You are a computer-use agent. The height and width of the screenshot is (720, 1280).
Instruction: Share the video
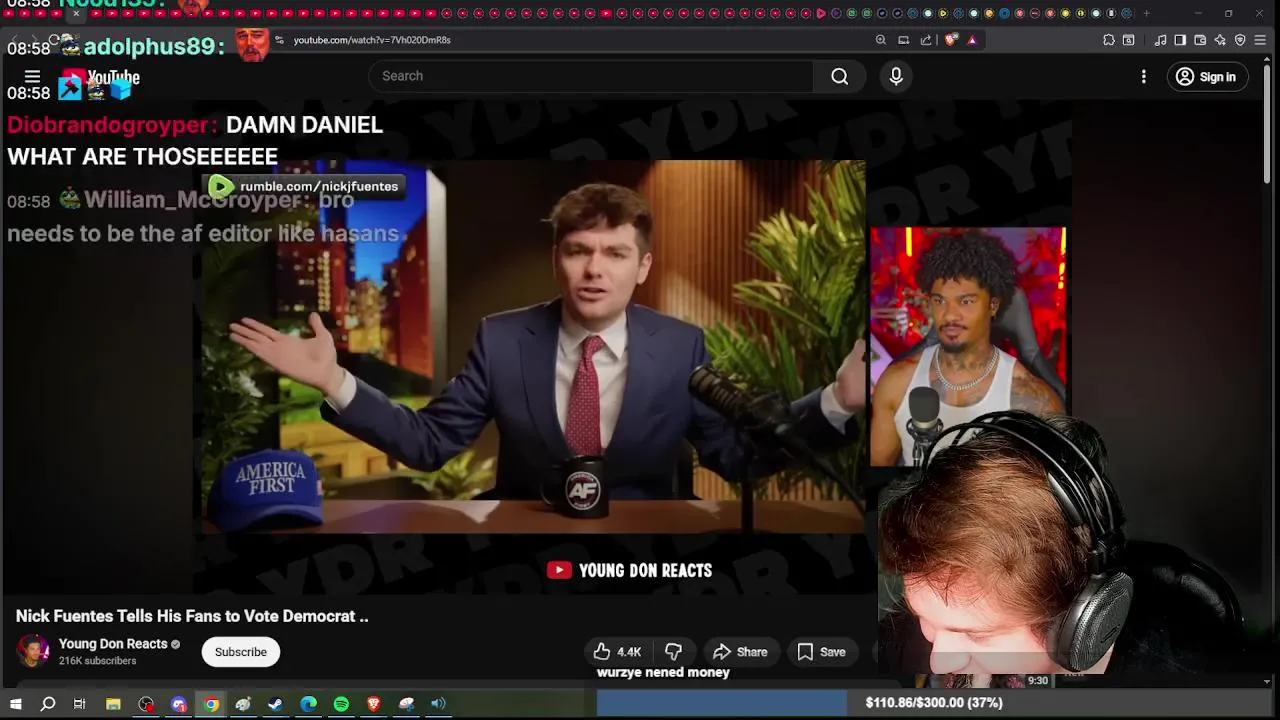740,652
